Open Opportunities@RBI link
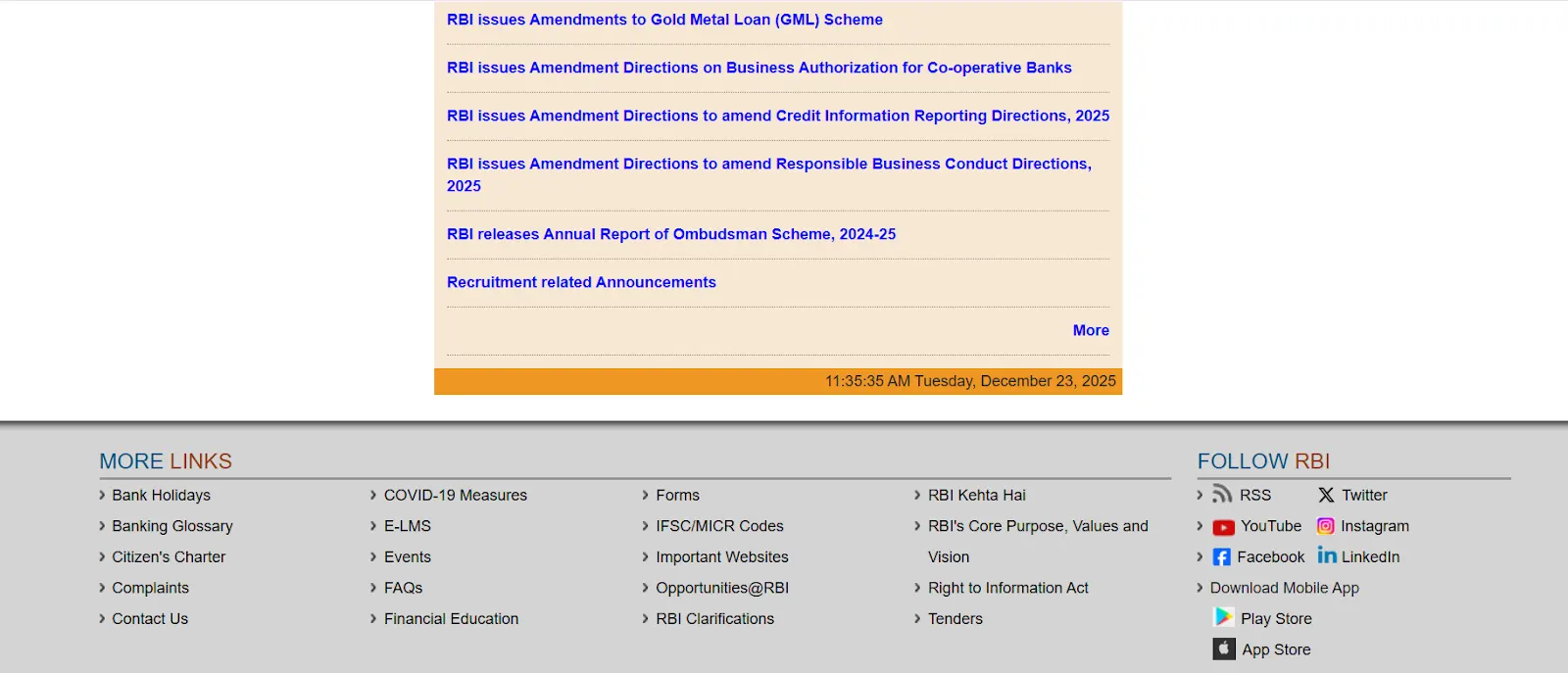Viewport: 1568px width, 673px height. pos(722,588)
